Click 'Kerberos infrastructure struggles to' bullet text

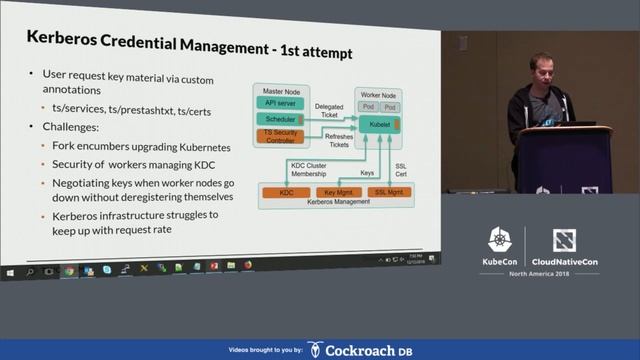[x=135, y=215]
